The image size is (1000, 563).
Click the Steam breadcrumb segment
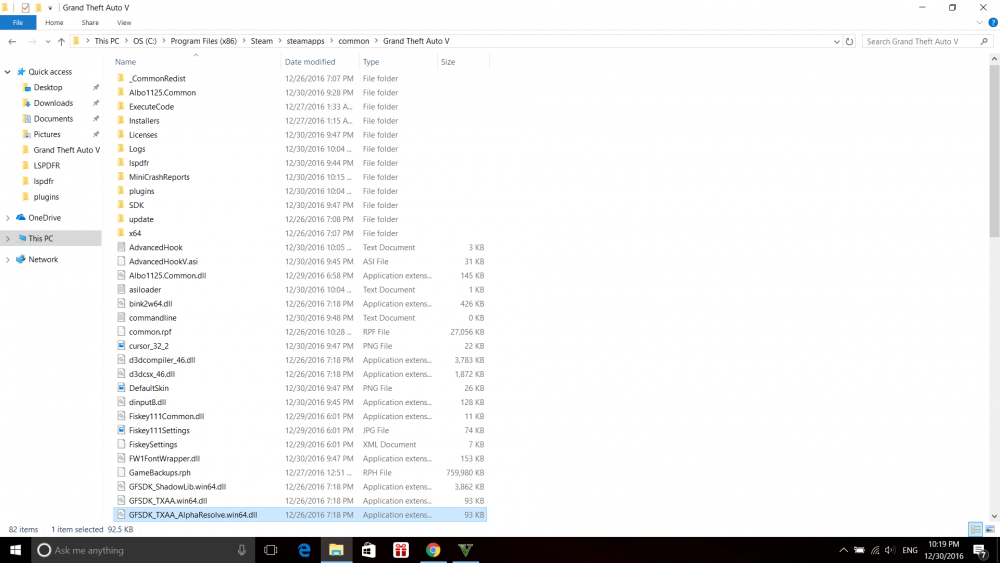tap(261, 41)
